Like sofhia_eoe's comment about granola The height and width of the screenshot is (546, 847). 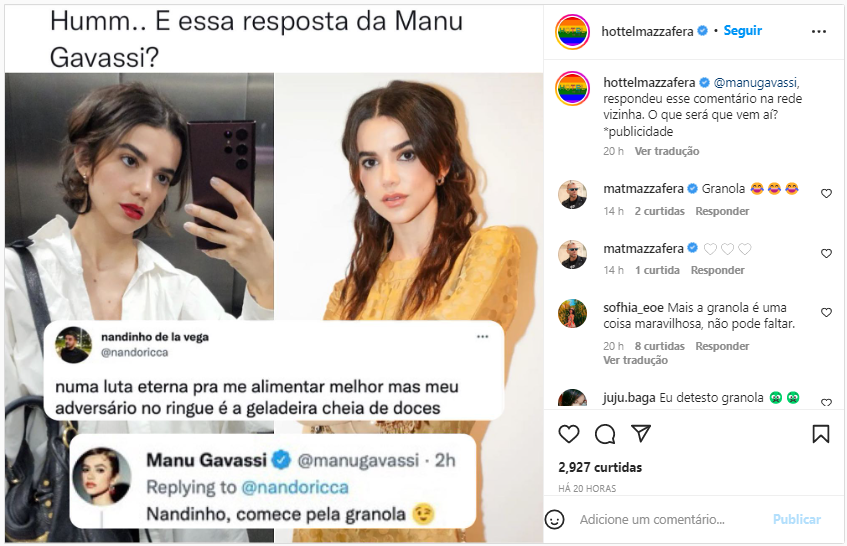[x=826, y=312]
